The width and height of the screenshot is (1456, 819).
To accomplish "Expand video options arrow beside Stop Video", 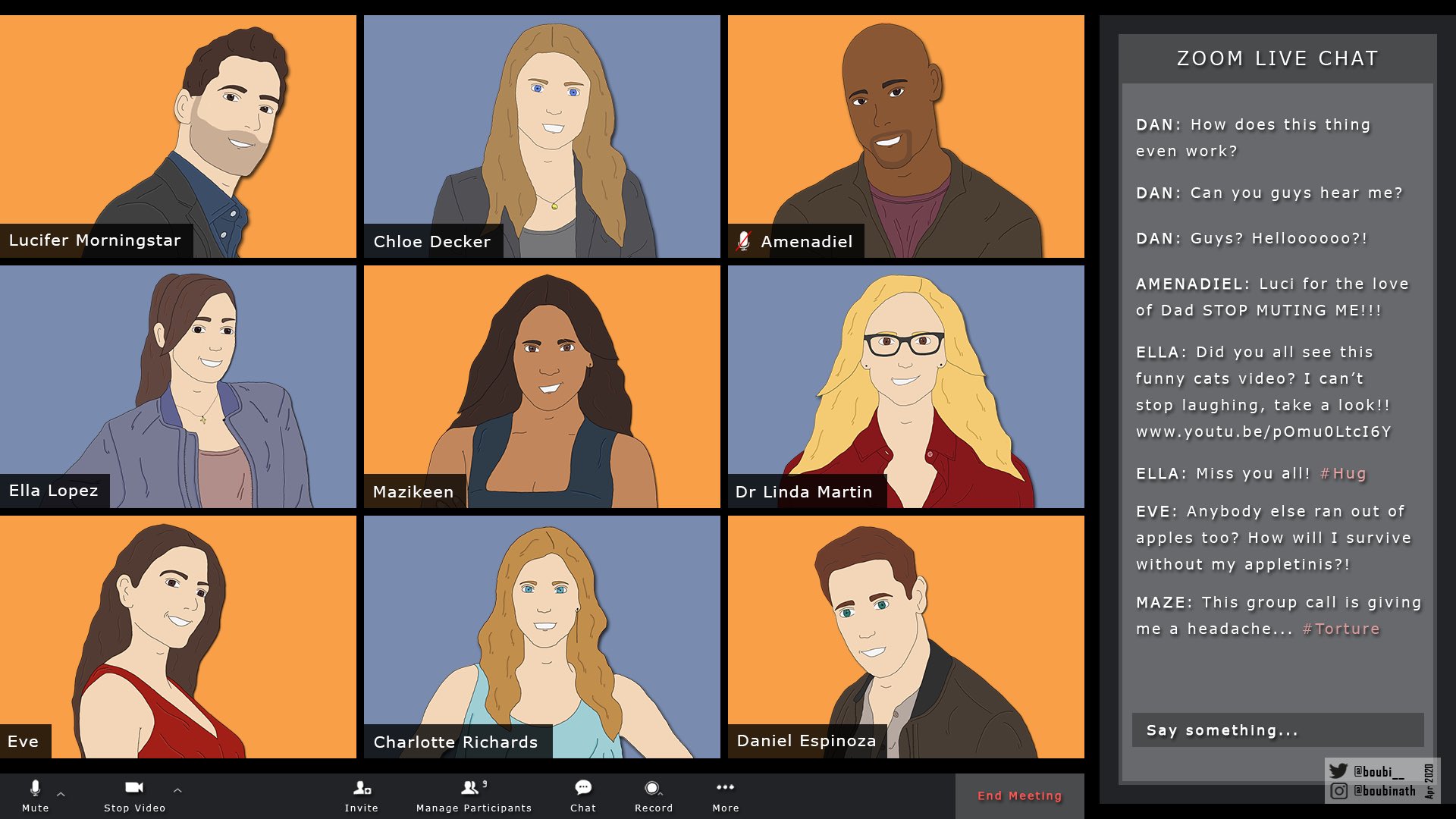I will tap(177, 790).
